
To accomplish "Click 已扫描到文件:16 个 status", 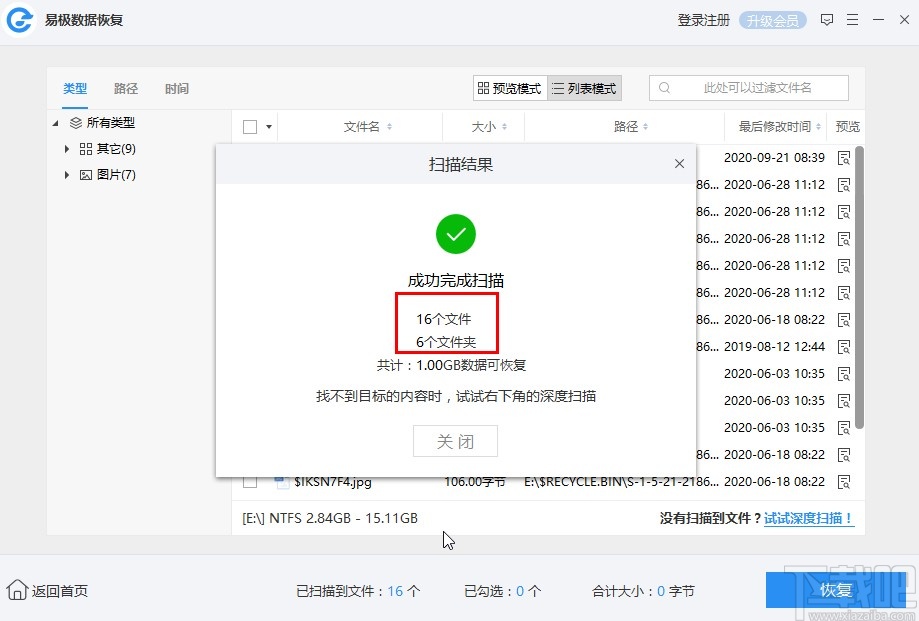I will coord(358,591).
